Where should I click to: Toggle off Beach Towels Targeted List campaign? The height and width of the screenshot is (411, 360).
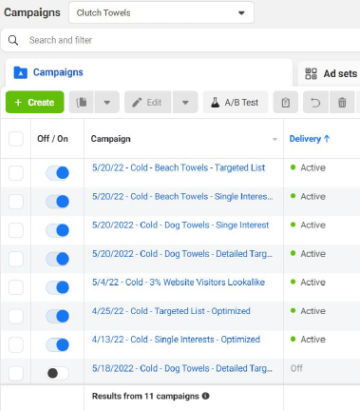57,173
